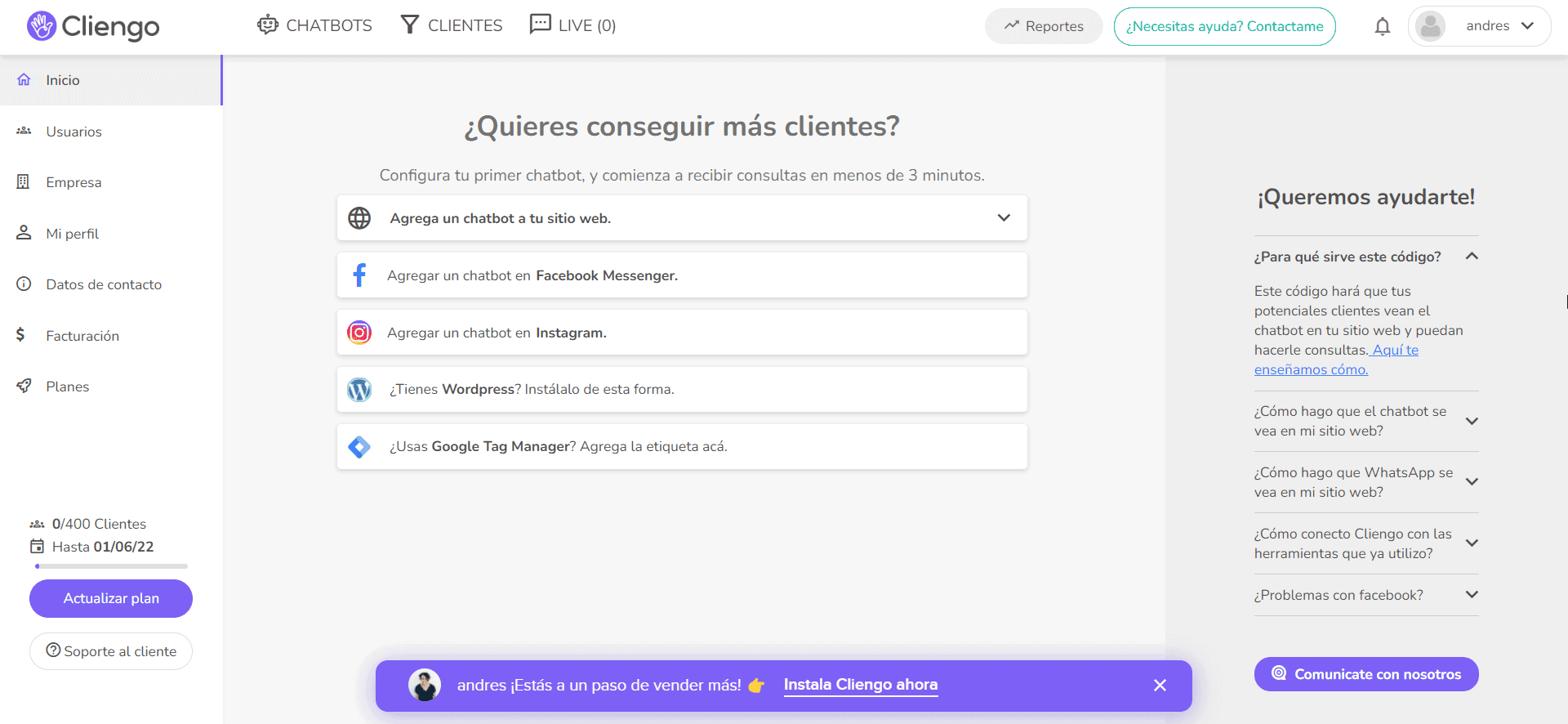The image size is (1568, 724).
Task: Select Facturación in the sidebar
Action: 82,336
